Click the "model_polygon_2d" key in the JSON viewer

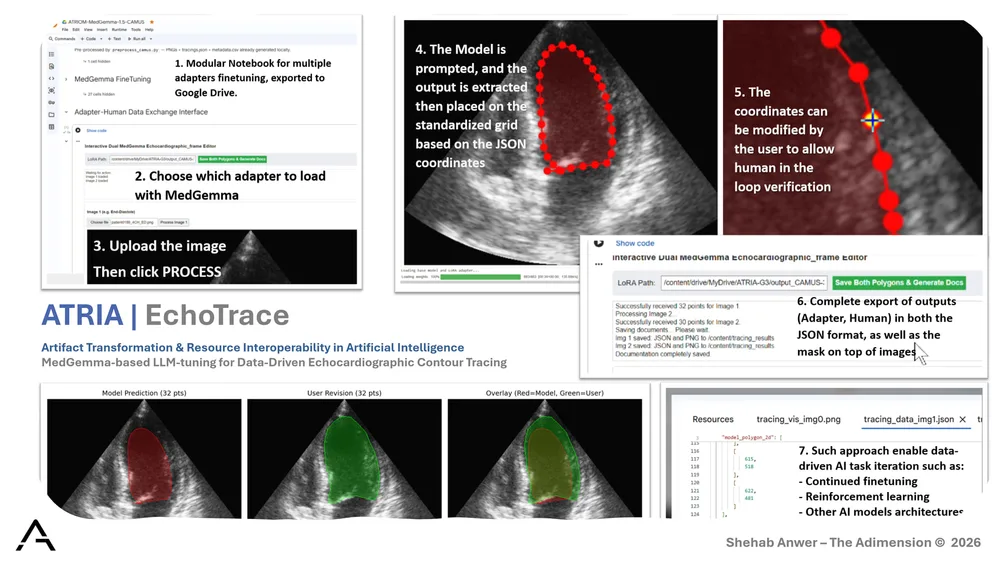[x=747, y=437]
